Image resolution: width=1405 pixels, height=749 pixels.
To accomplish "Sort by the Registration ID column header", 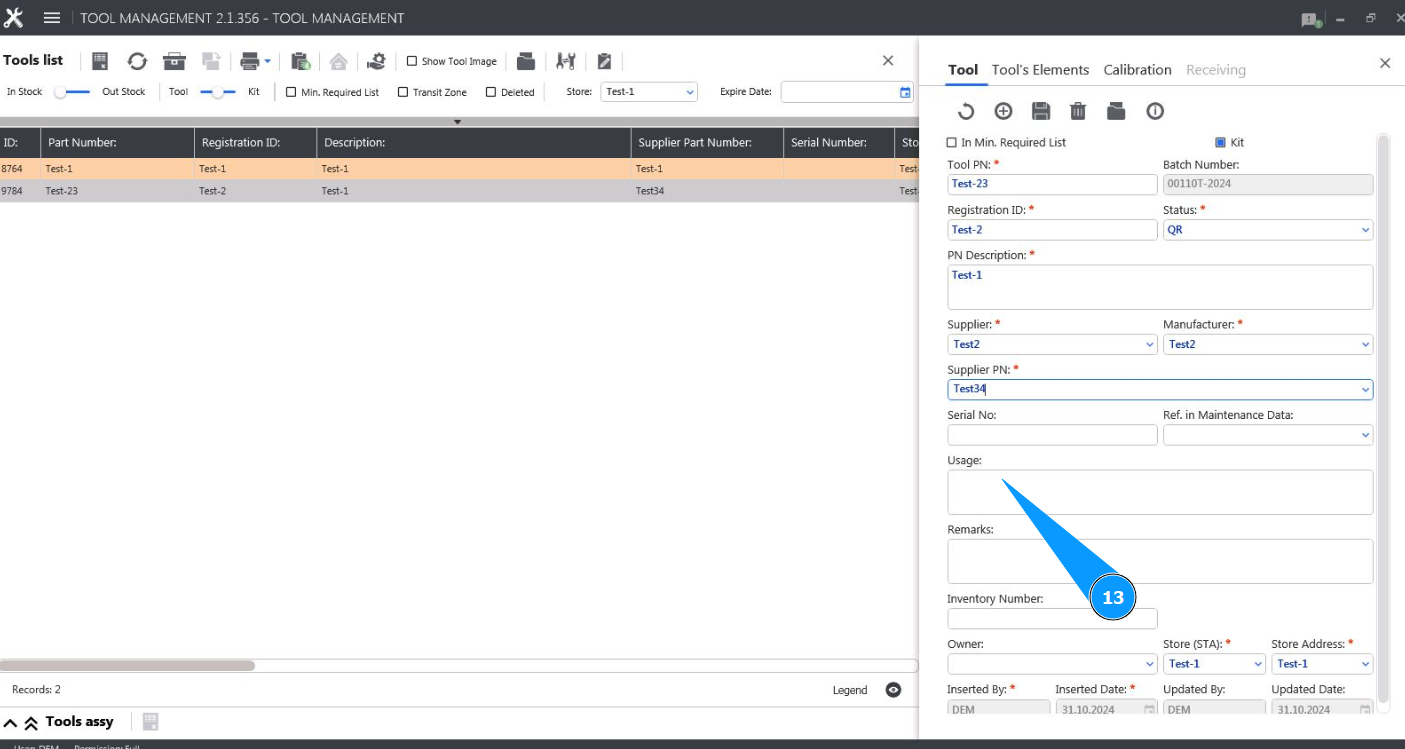I will 255,143.
